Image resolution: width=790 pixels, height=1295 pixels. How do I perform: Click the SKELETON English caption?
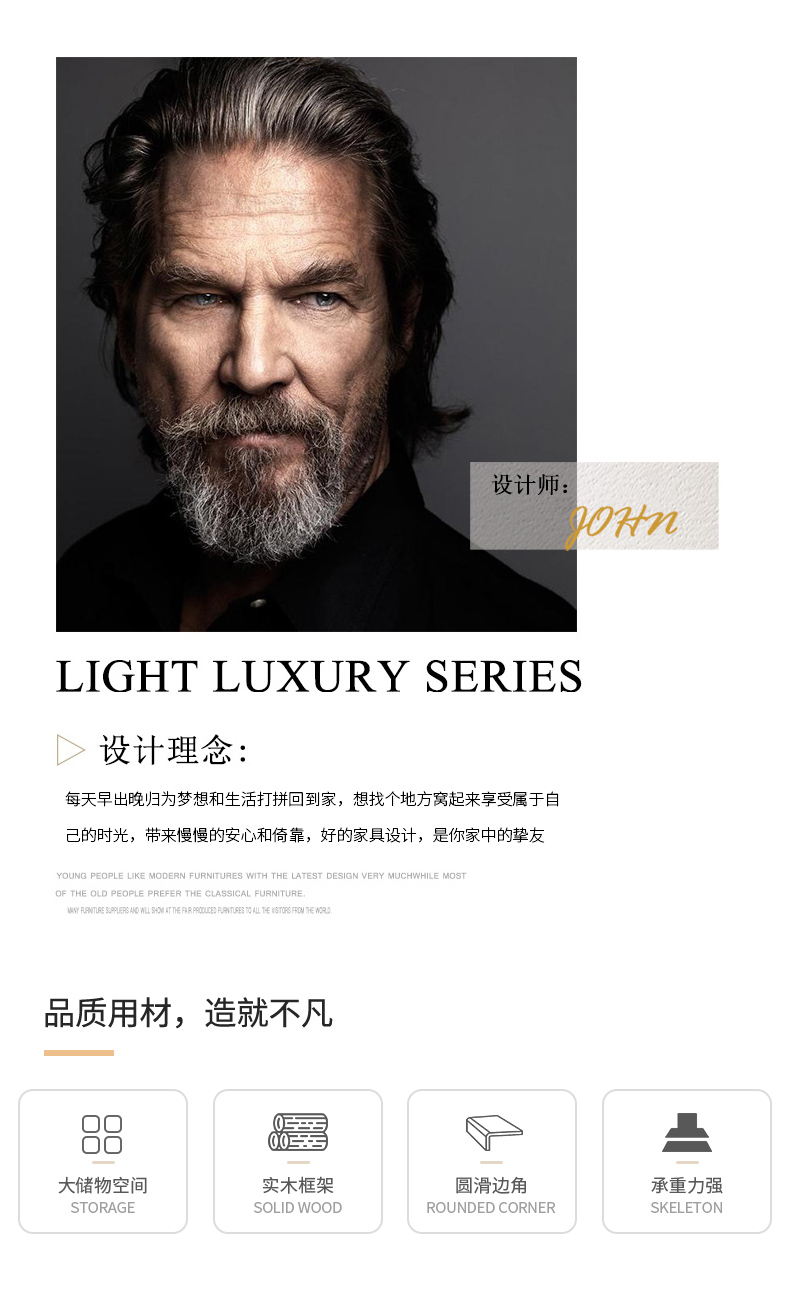pos(687,1208)
